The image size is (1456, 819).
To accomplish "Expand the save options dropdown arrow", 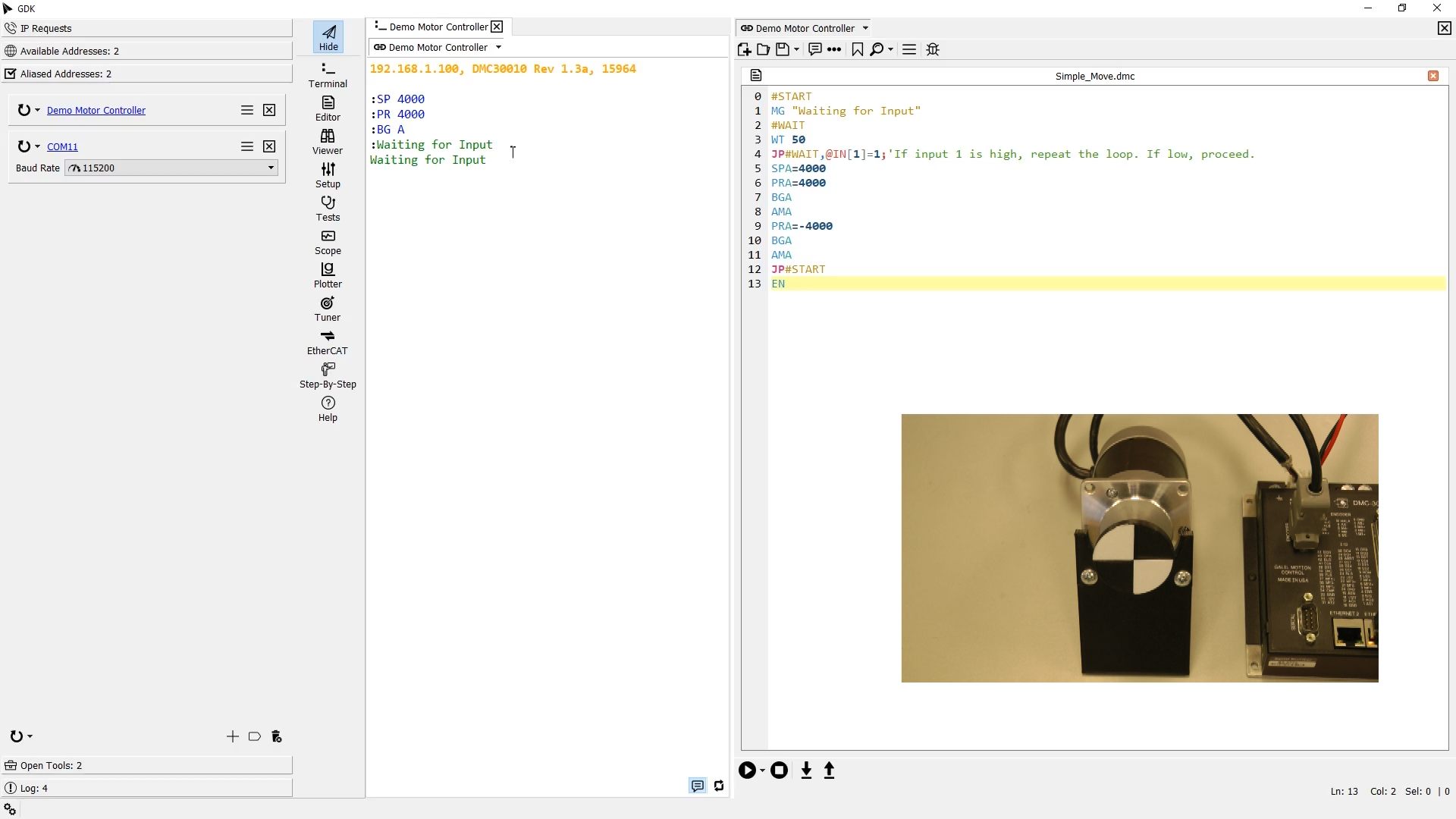I will click(x=796, y=49).
